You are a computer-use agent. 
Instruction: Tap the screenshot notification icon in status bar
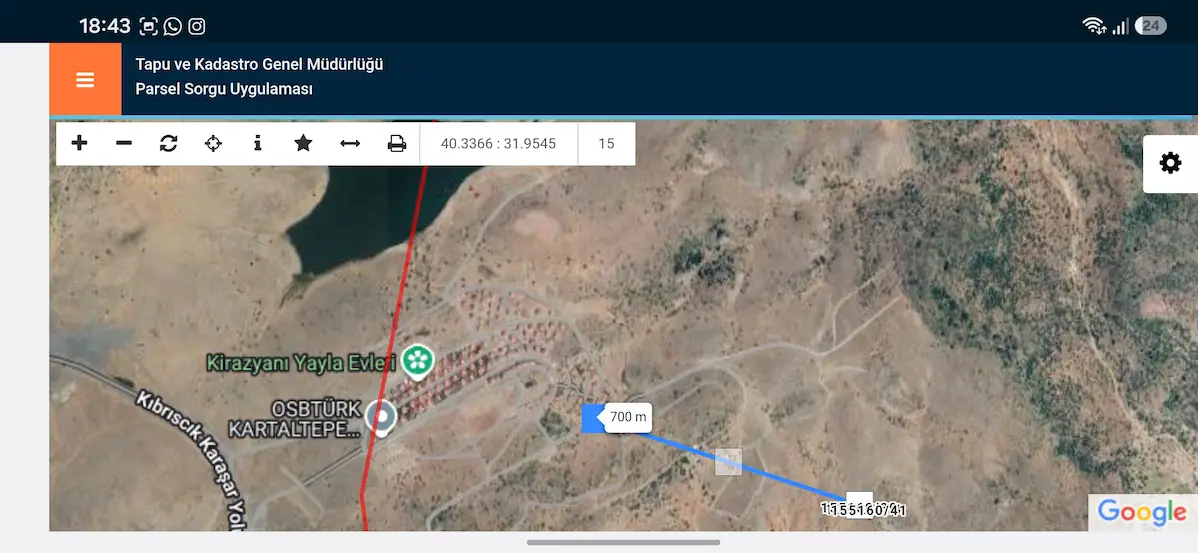click(x=149, y=26)
